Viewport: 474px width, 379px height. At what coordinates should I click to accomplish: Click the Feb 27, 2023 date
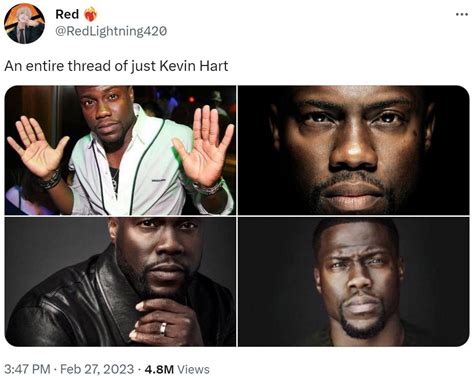pos(97,369)
